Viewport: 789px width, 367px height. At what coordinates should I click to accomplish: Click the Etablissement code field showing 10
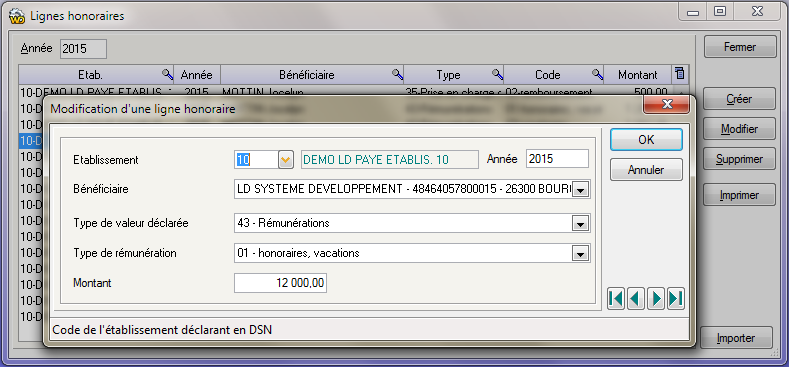(256, 160)
